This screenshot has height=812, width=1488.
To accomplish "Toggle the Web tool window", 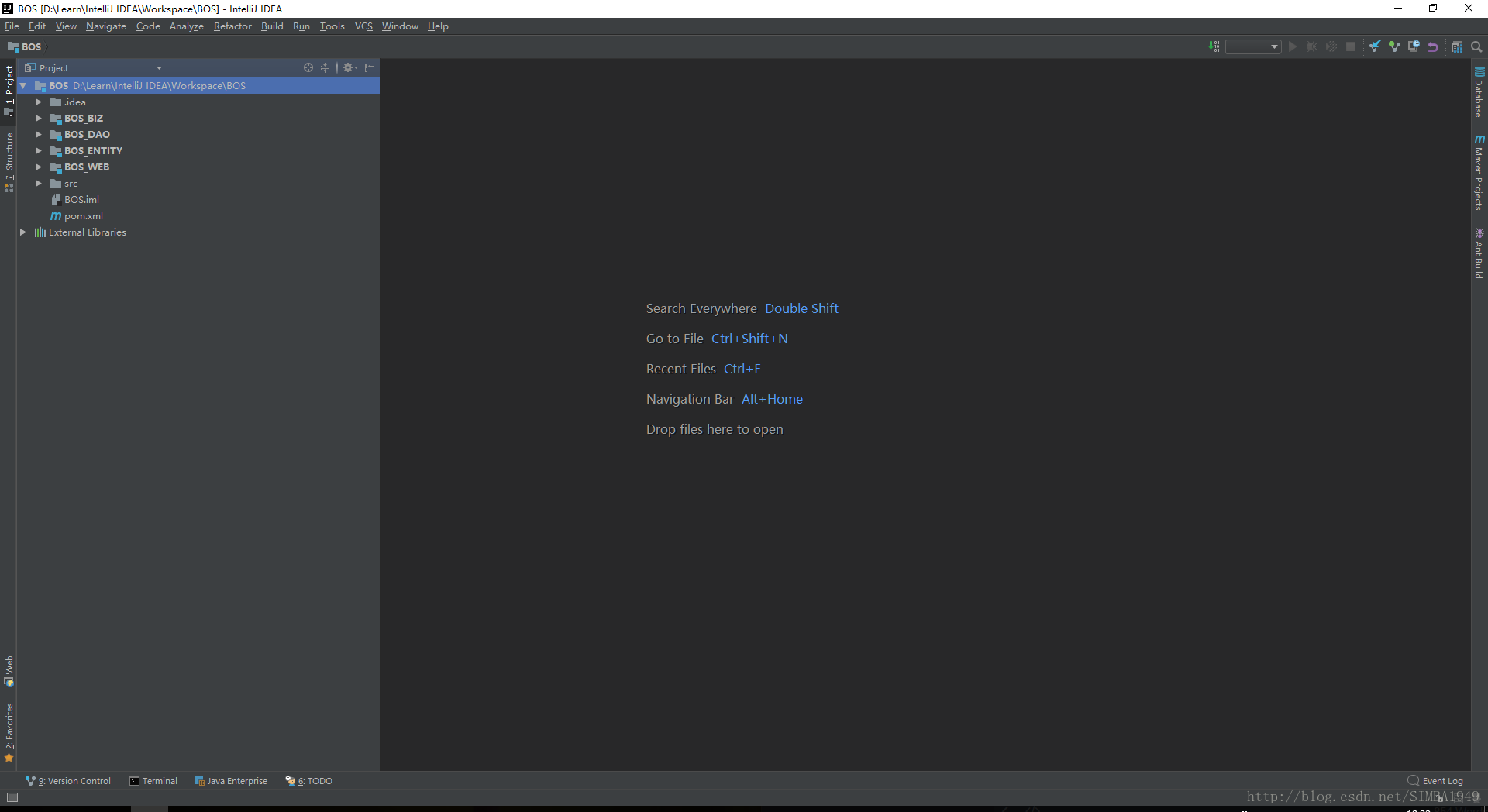I will (9, 671).
